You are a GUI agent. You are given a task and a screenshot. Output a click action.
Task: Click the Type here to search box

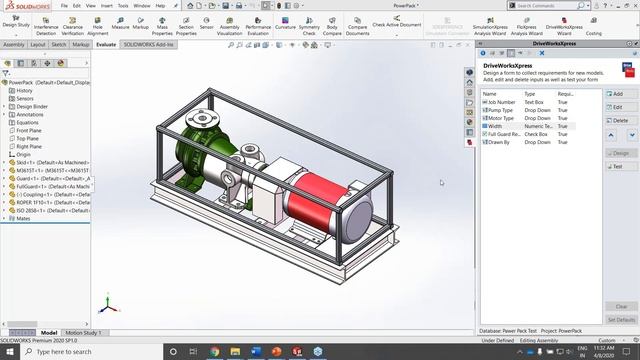(91, 351)
